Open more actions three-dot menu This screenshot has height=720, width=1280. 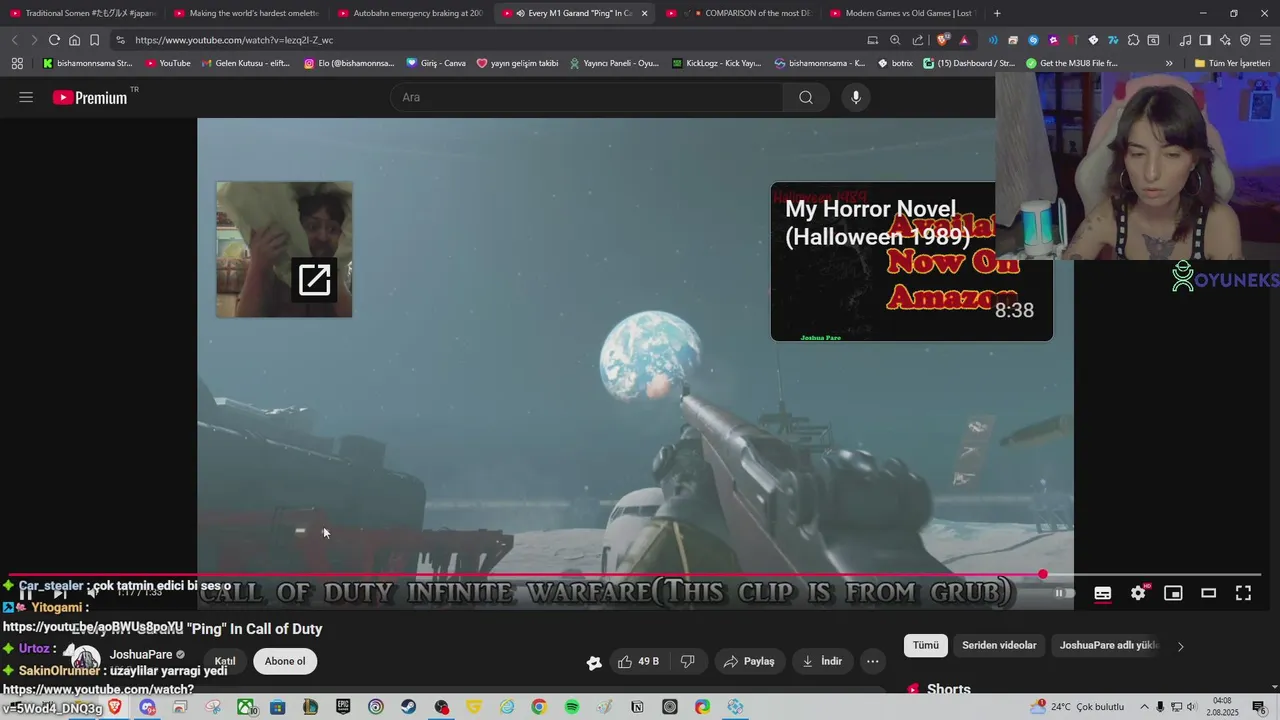click(x=873, y=661)
